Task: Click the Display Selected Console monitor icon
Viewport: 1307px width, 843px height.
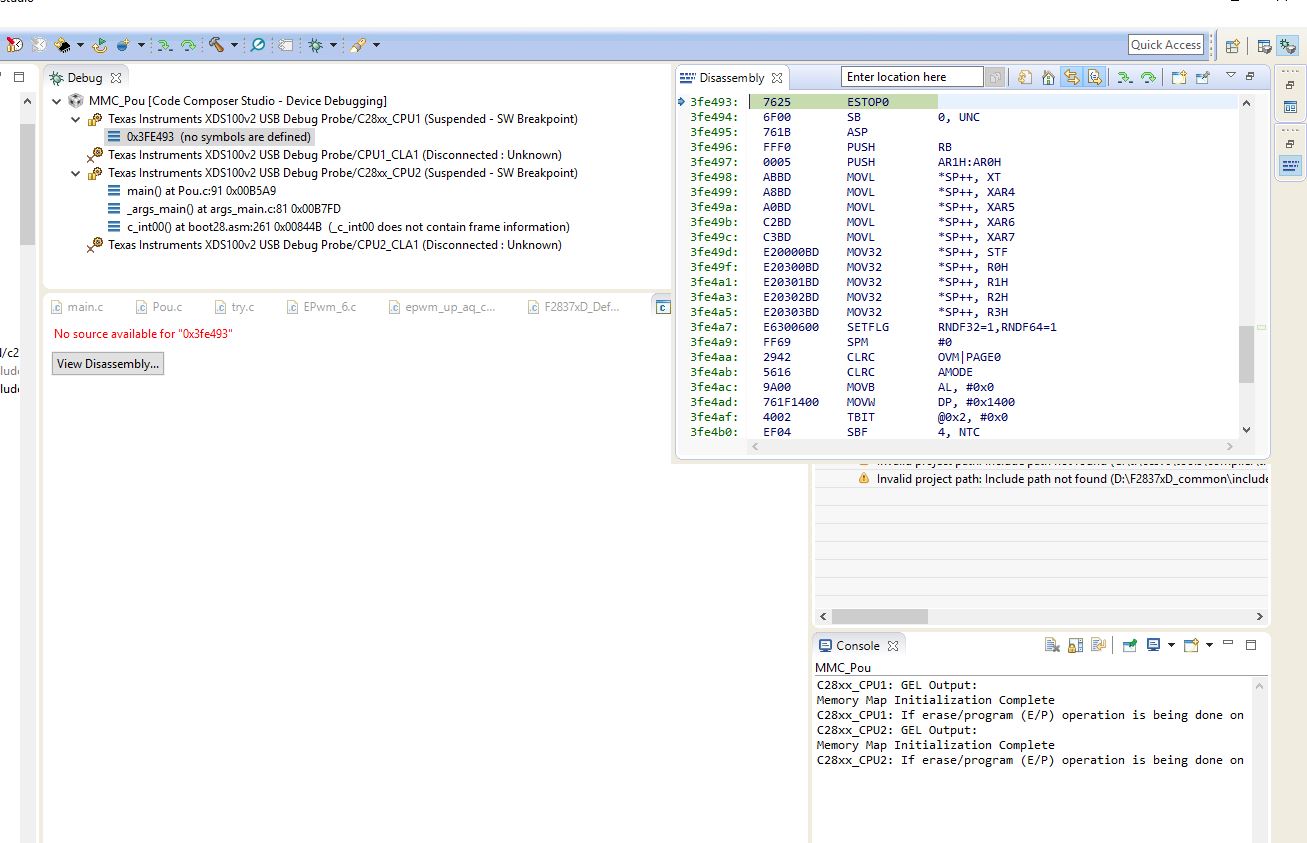Action: (1153, 645)
